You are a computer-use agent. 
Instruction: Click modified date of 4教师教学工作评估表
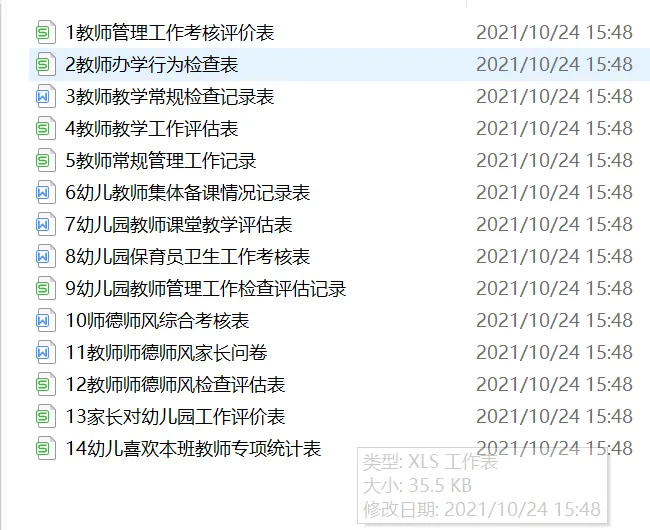coord(554,128)
